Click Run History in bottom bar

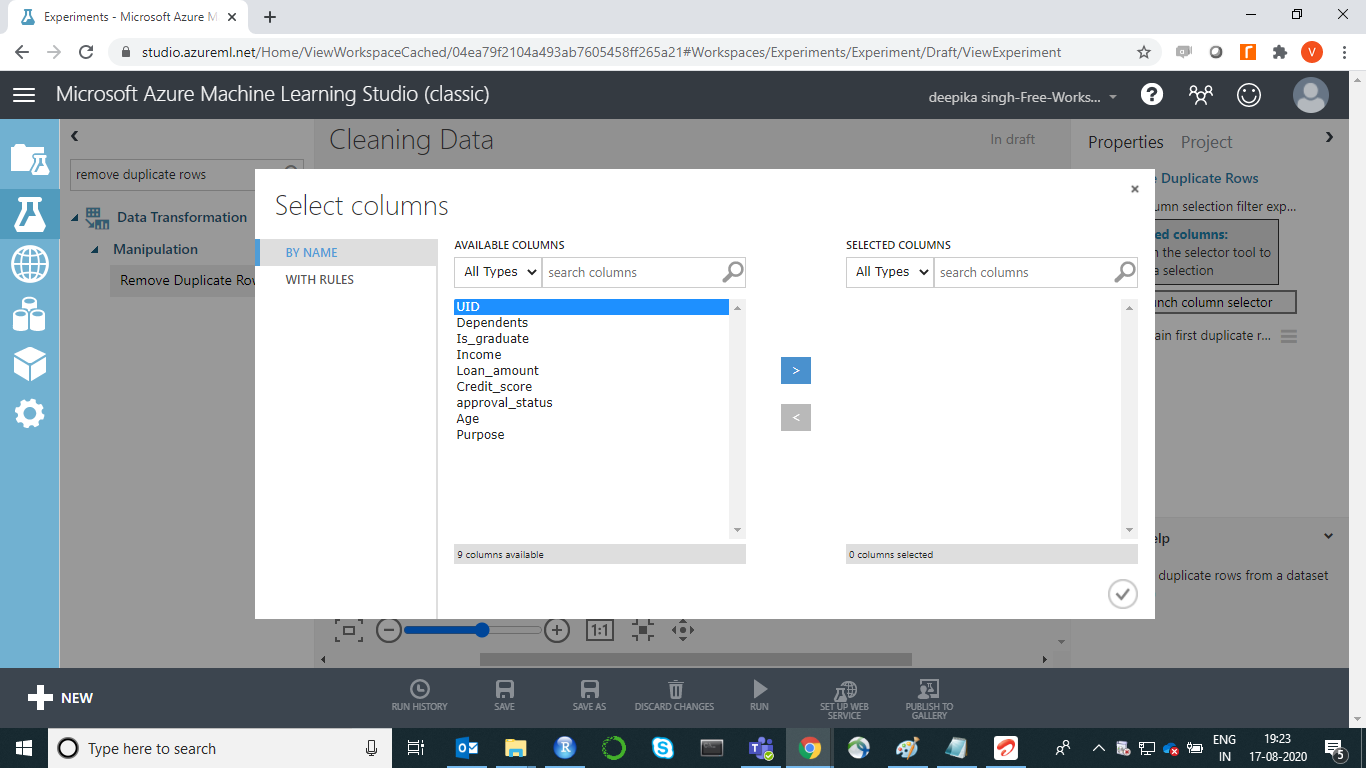pyautogui.click(x=420, y=695)
